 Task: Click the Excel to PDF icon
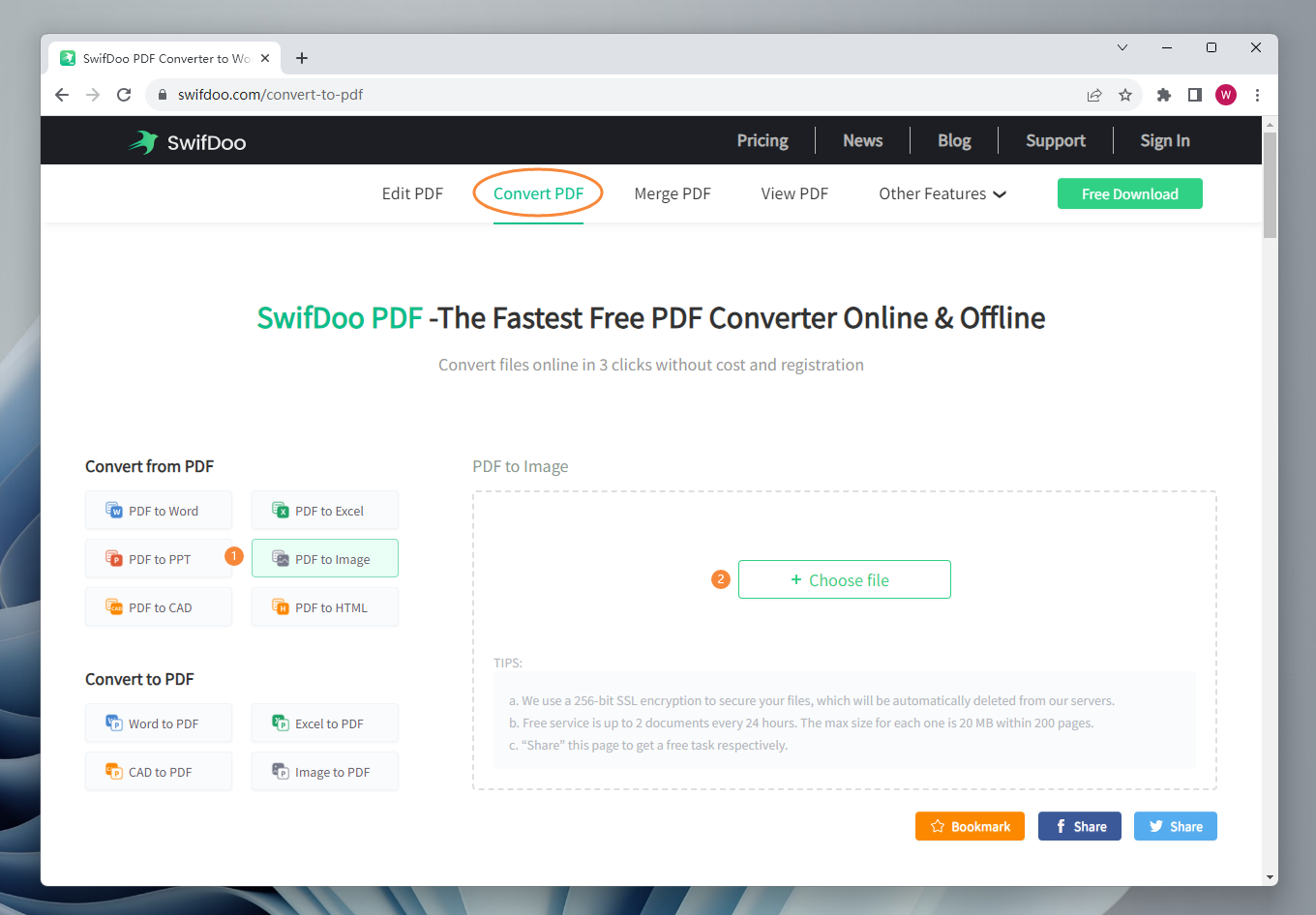point(281,723)
